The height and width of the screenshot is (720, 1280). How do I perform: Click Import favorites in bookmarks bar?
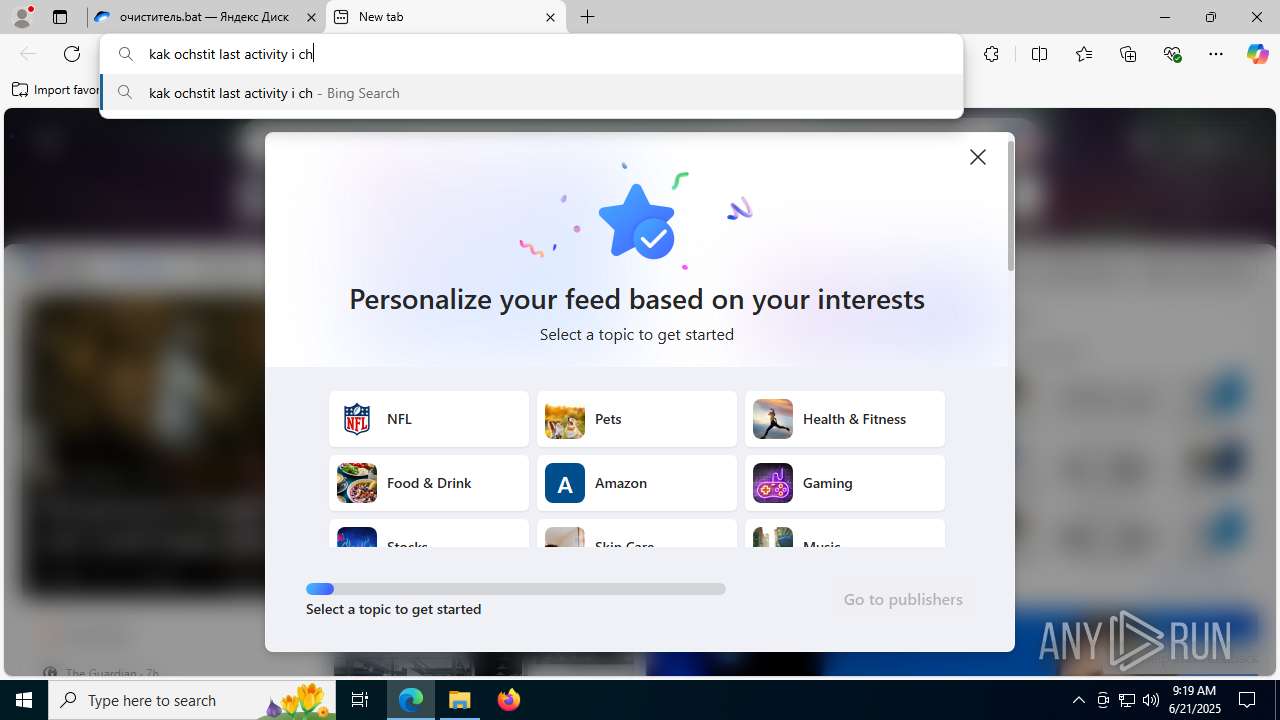pos(56,90)
